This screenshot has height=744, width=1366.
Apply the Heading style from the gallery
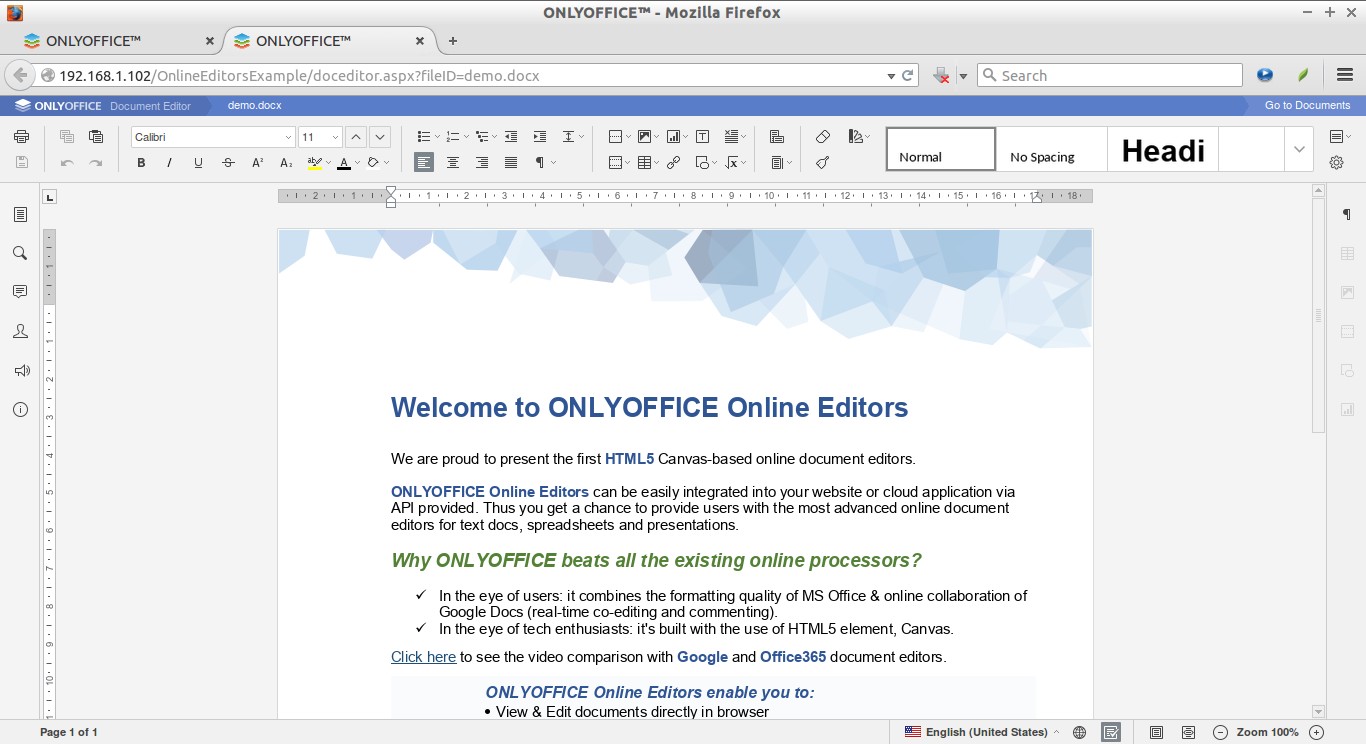(1162, 149)
